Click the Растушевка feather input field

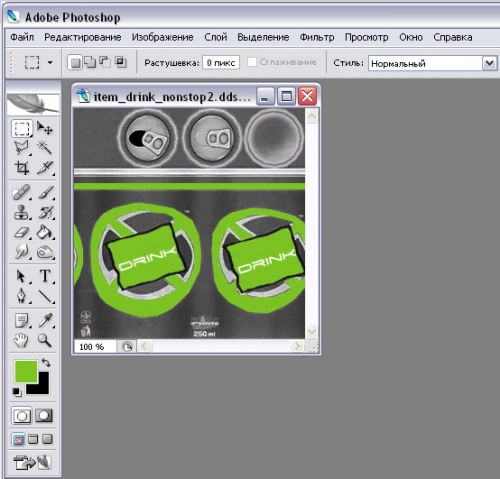click(x=221, y=63)
